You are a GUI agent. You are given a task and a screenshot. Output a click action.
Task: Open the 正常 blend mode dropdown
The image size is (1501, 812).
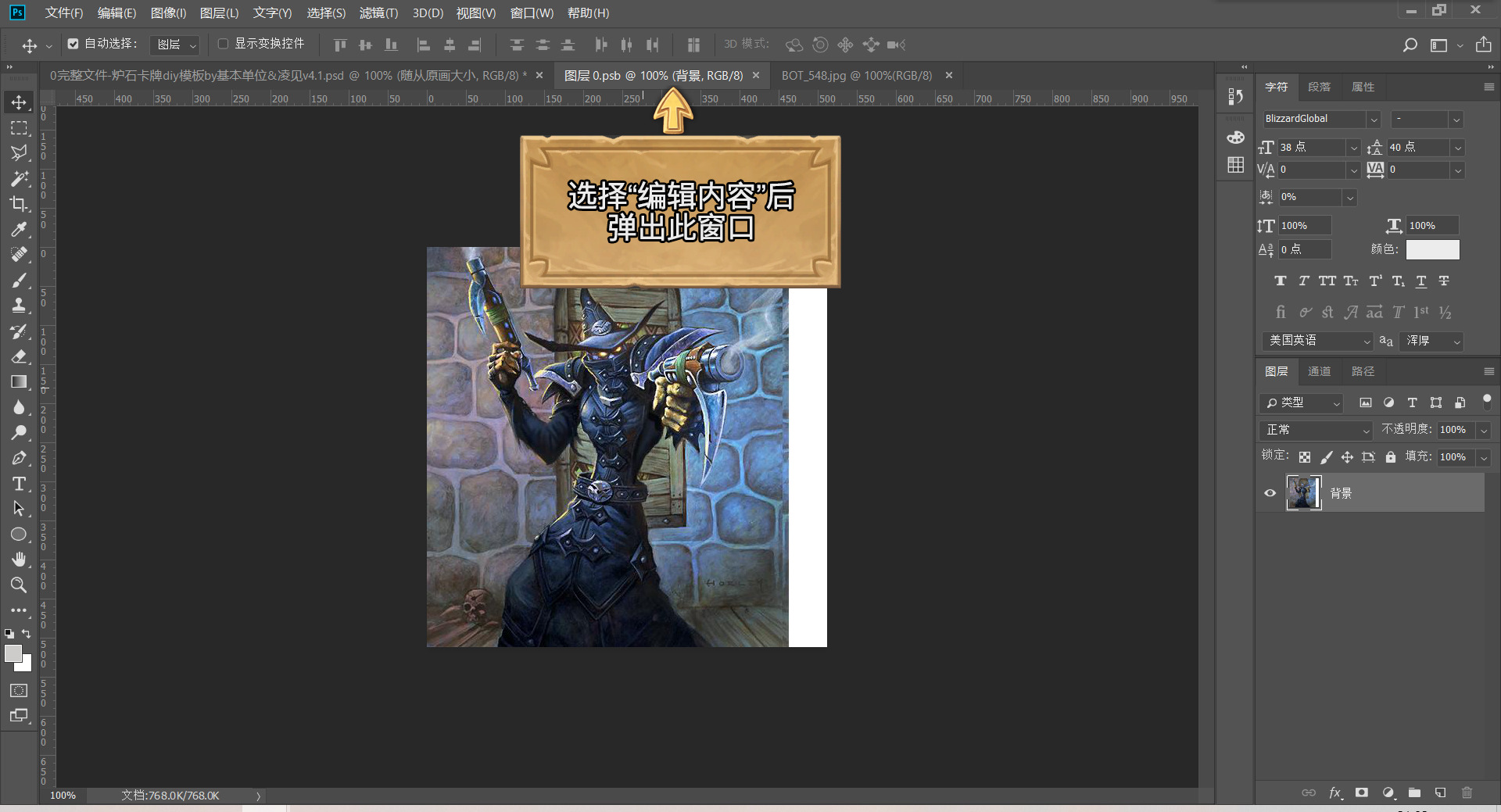(x=1317, y=430)
